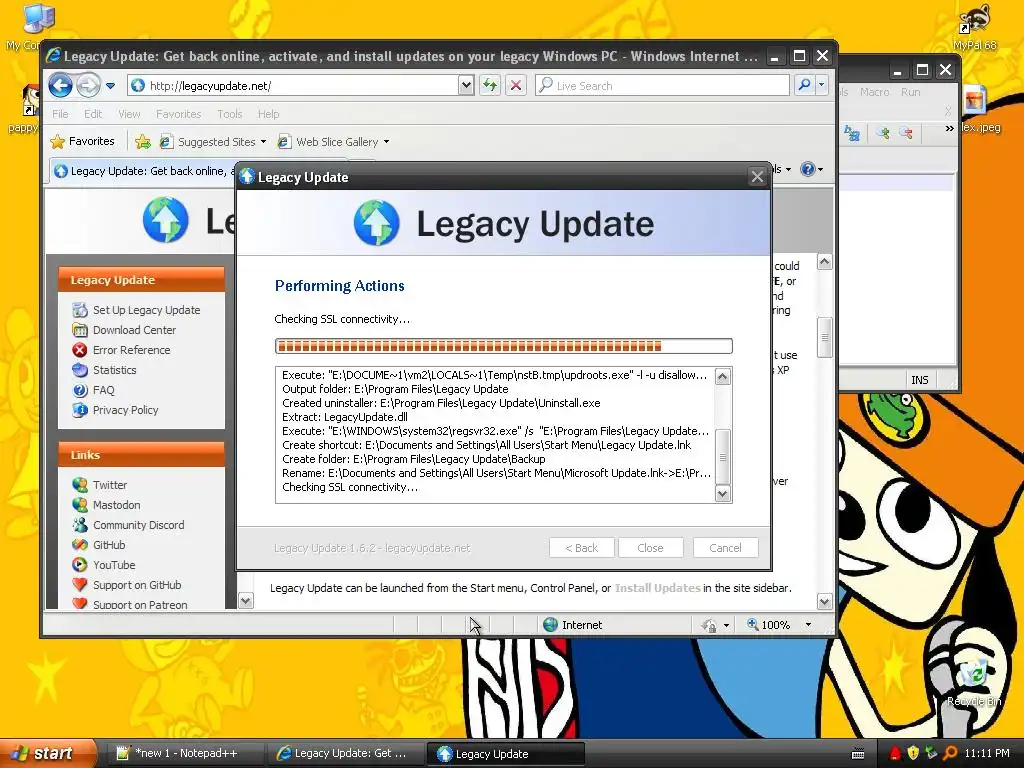Expand the address bar URL history dropdown

[466, 86]
